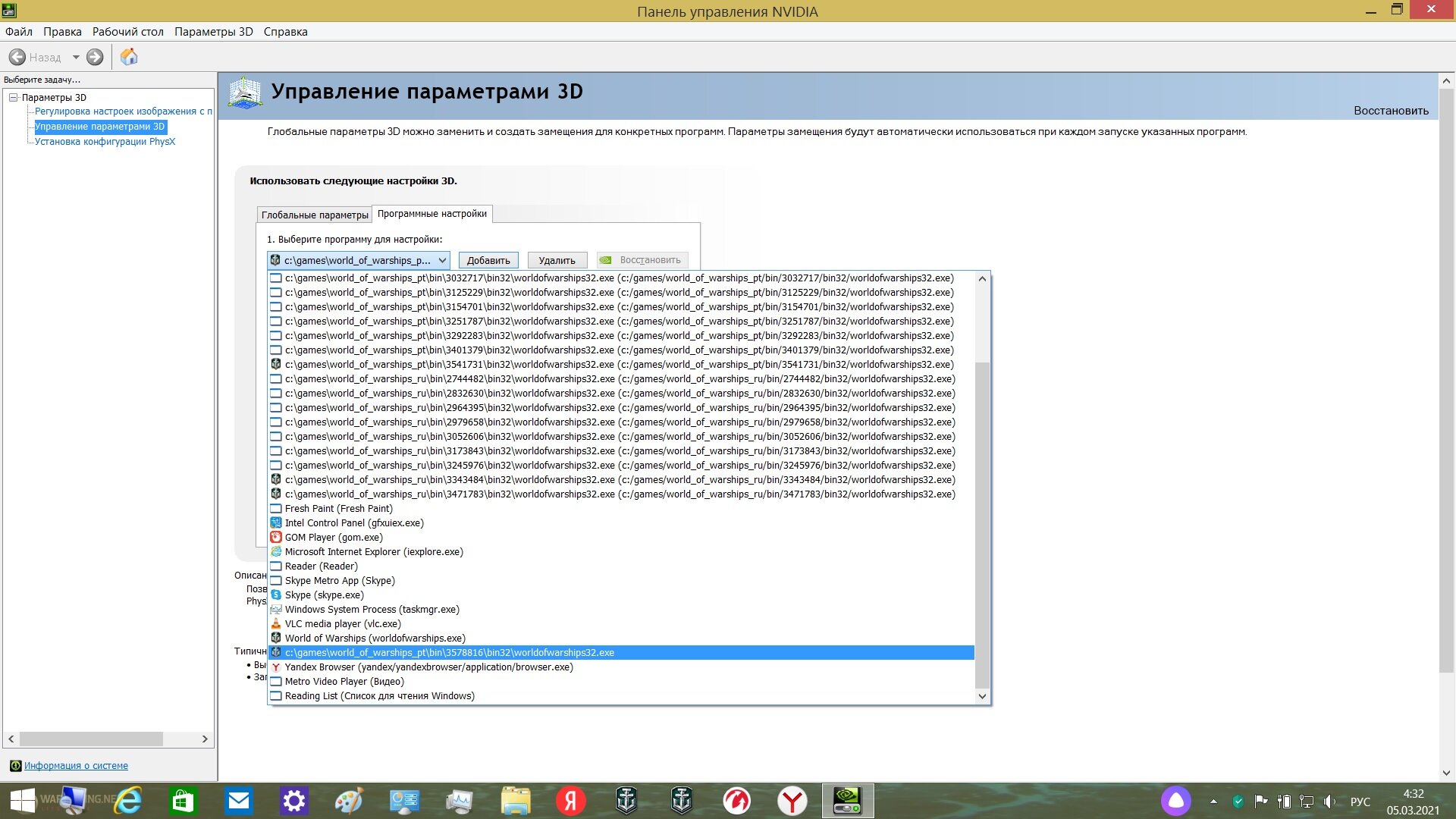Click volume speaker icon in system tray
The image size is (1456, 819).
[1329, 802]
